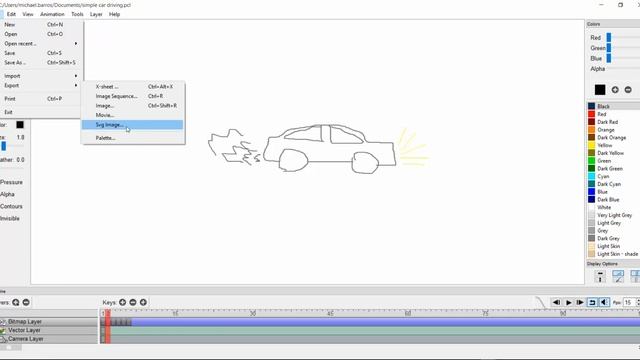The image size is (640, 360).
Task: Select Green palette color
Action: [x=613, y=160]
